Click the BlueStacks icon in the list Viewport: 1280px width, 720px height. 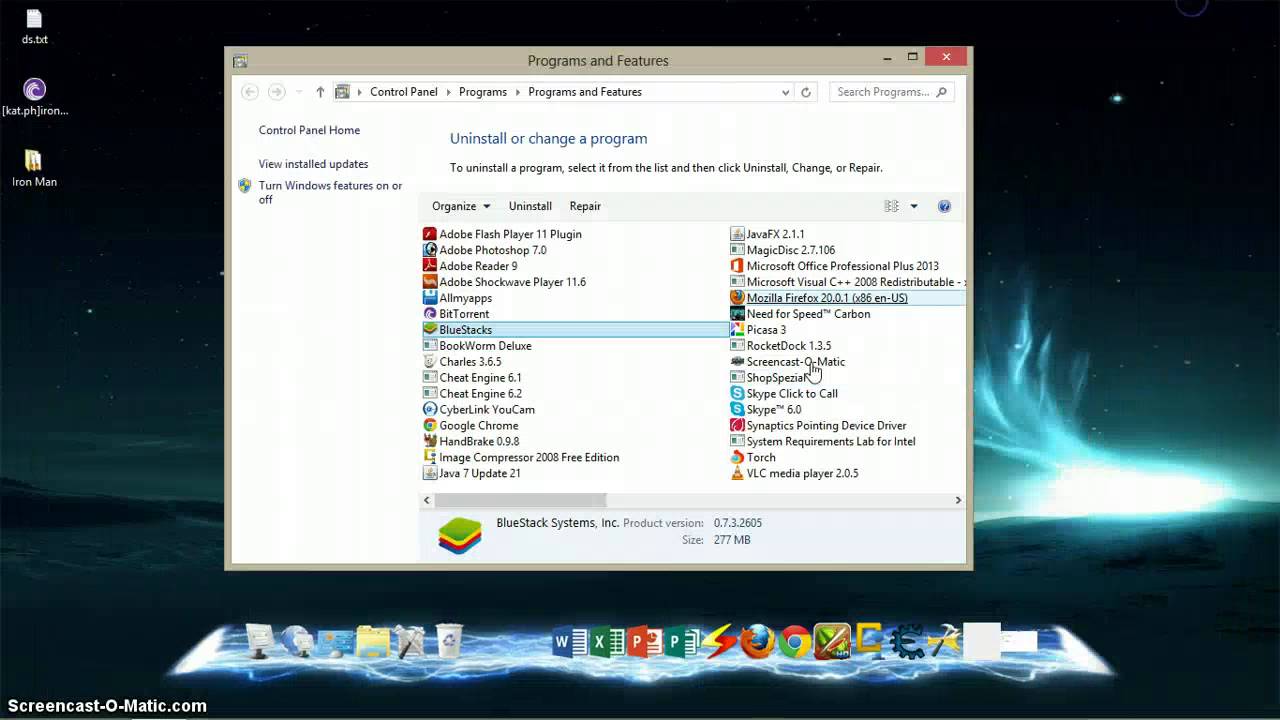(x=430, y=330)
